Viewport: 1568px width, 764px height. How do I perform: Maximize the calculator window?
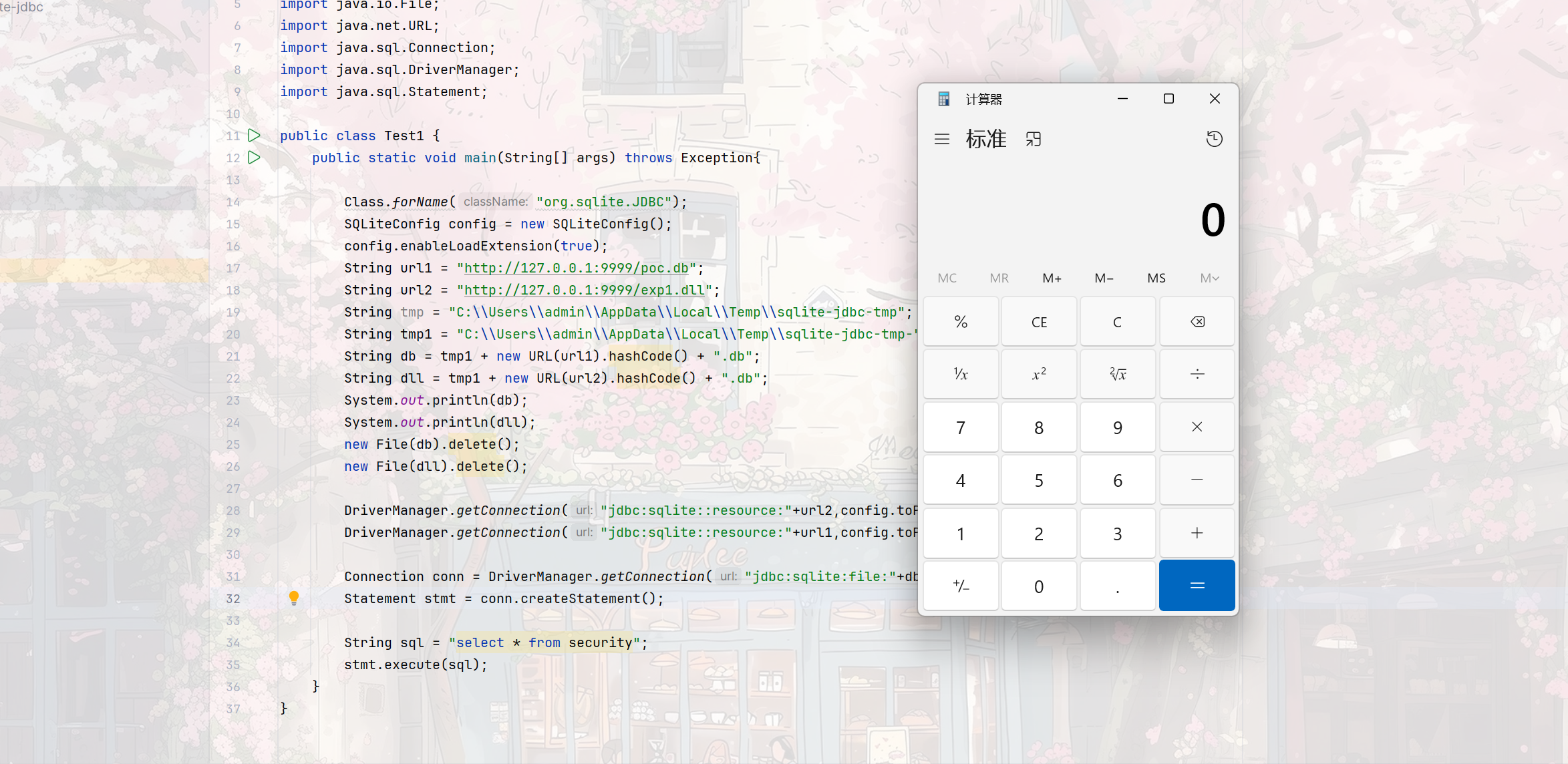(x=1168, y=99)
